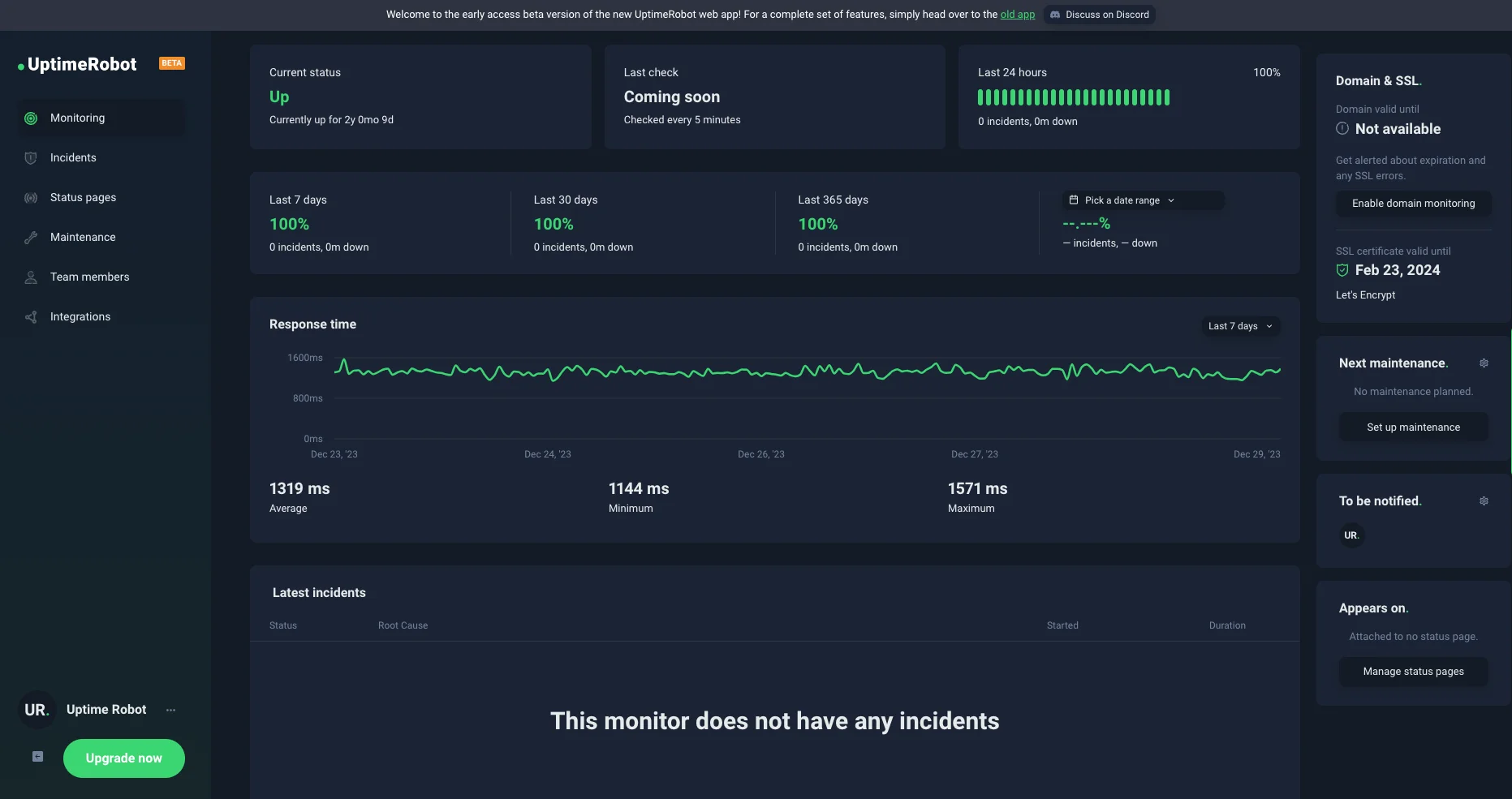This screenshot has height=799, width=1512.
Task: Select the Maintenance wrench icon
Action: coord(30,237)
